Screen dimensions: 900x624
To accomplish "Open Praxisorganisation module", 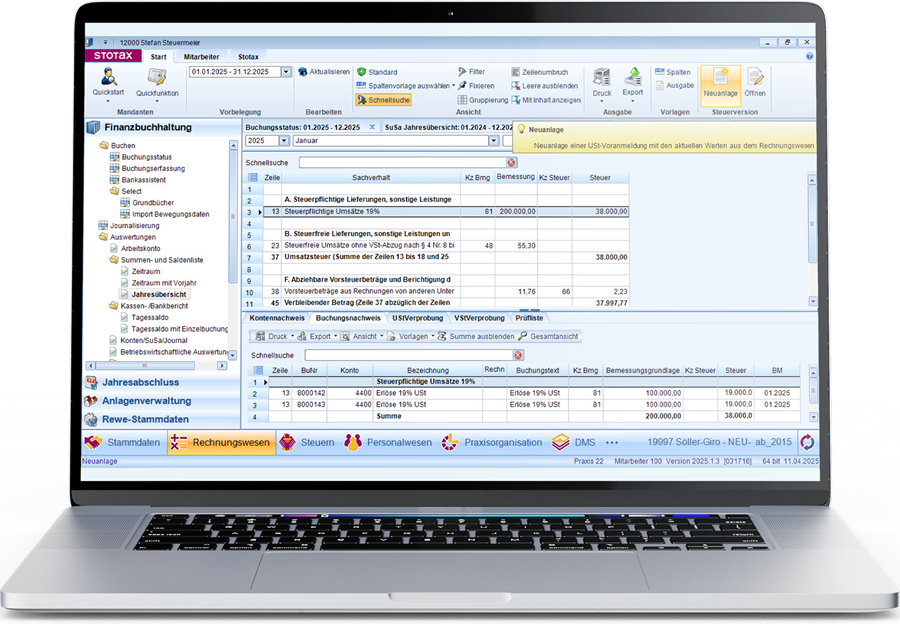I will click(x=492, y=443).
